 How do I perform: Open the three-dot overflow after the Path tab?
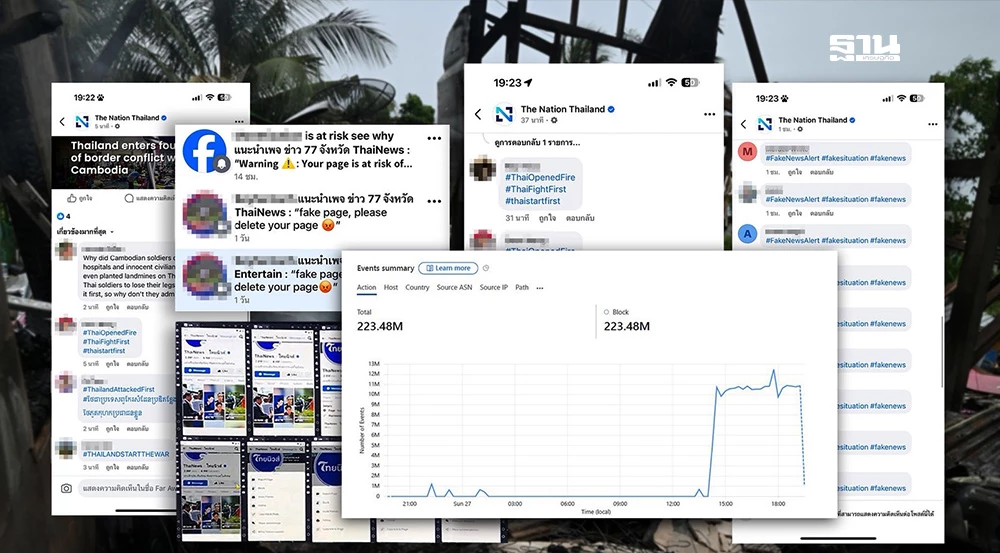(540, 288)
